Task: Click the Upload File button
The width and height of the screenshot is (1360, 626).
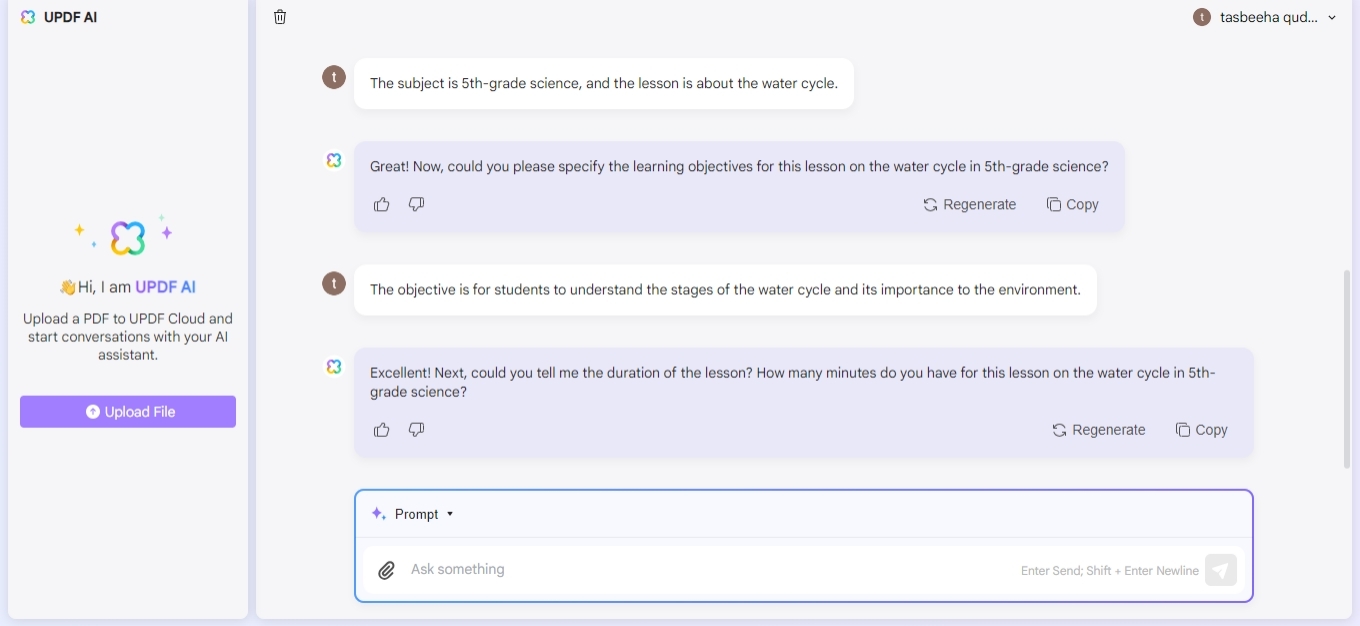Action: tap(128, 411)
